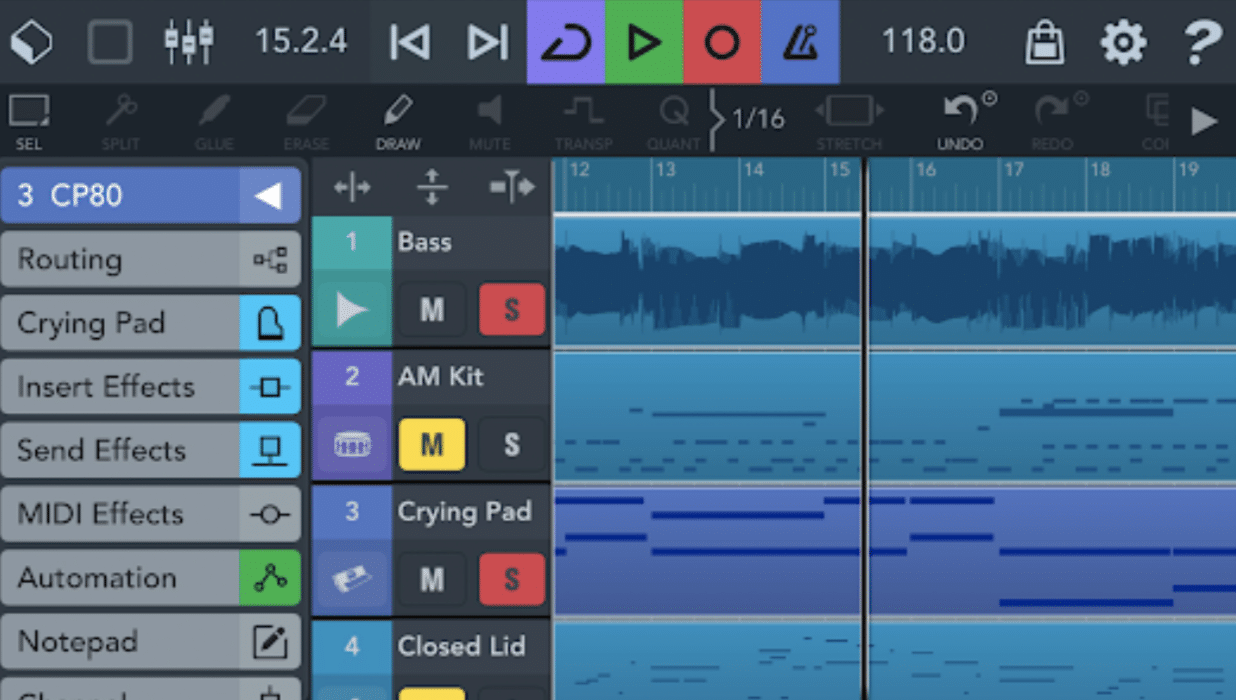The image size is (1236, 700).
Task: Mute the Bass track
Action: (x=432, y=310)
